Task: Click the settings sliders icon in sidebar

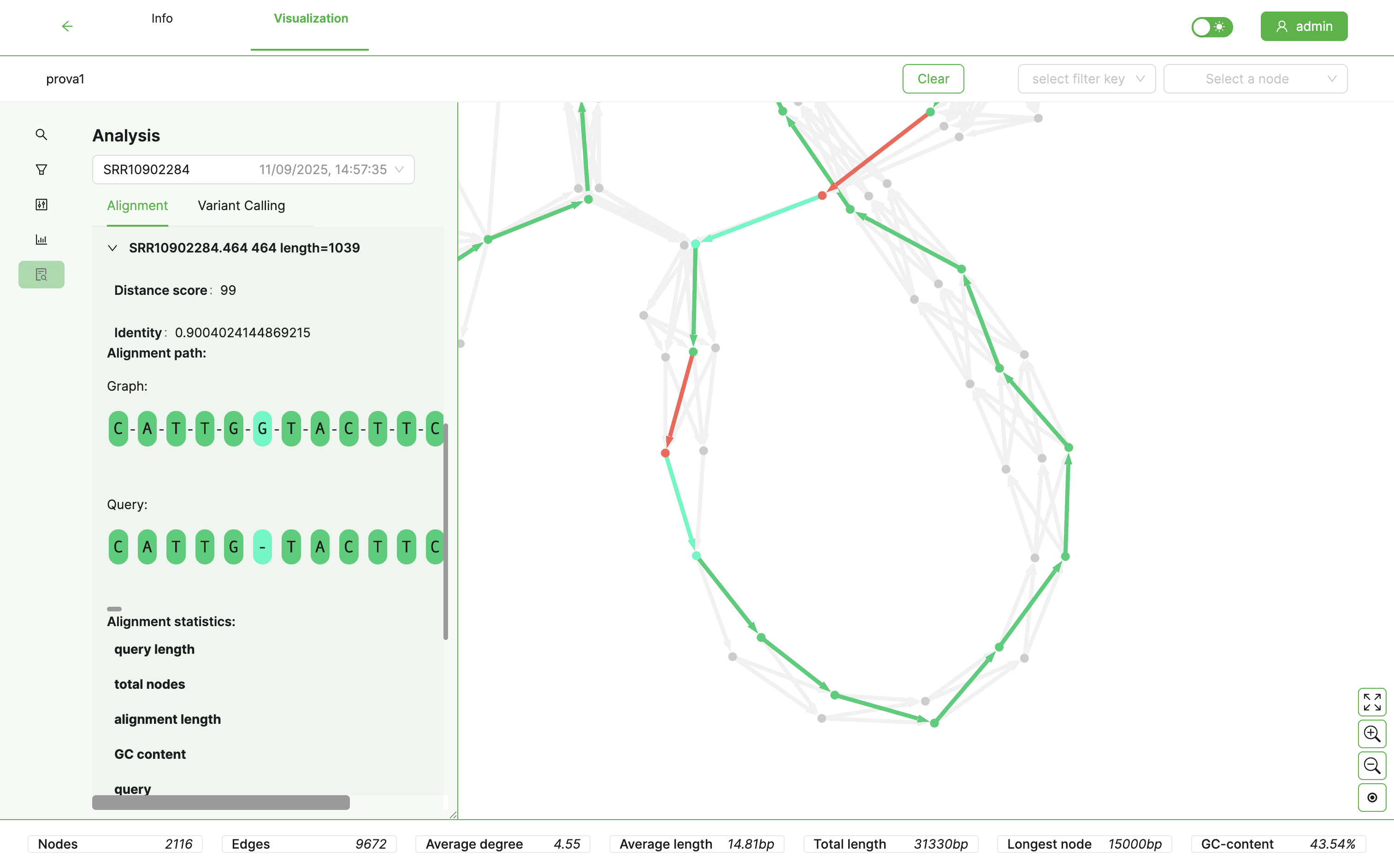Action: (x=41, y=205)
